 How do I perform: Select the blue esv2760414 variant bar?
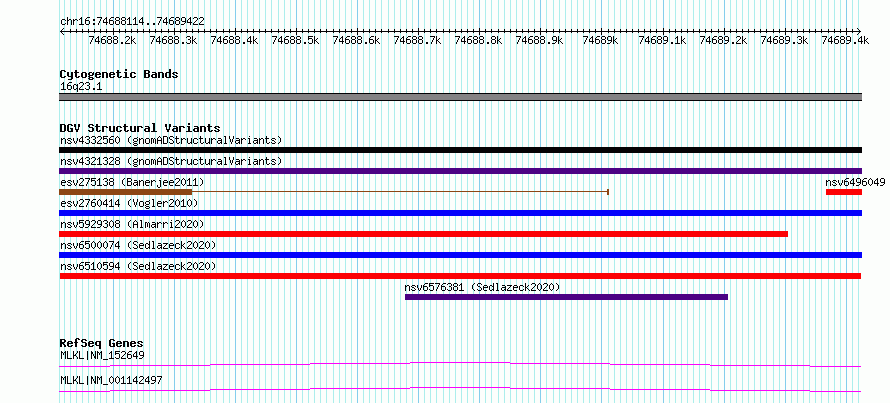(x=461, y=213)
